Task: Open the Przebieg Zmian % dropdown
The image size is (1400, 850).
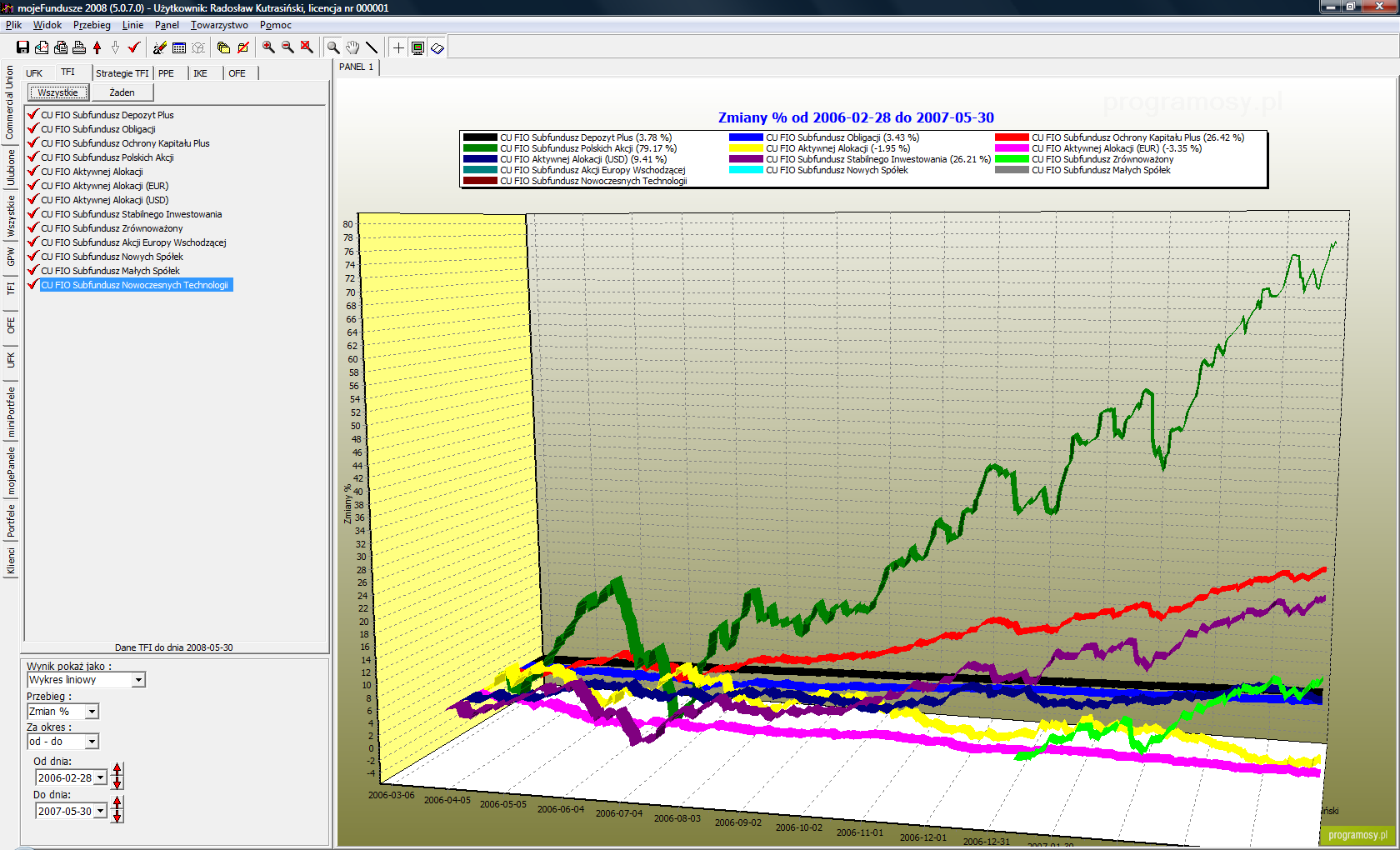Action: coord(92,712)
